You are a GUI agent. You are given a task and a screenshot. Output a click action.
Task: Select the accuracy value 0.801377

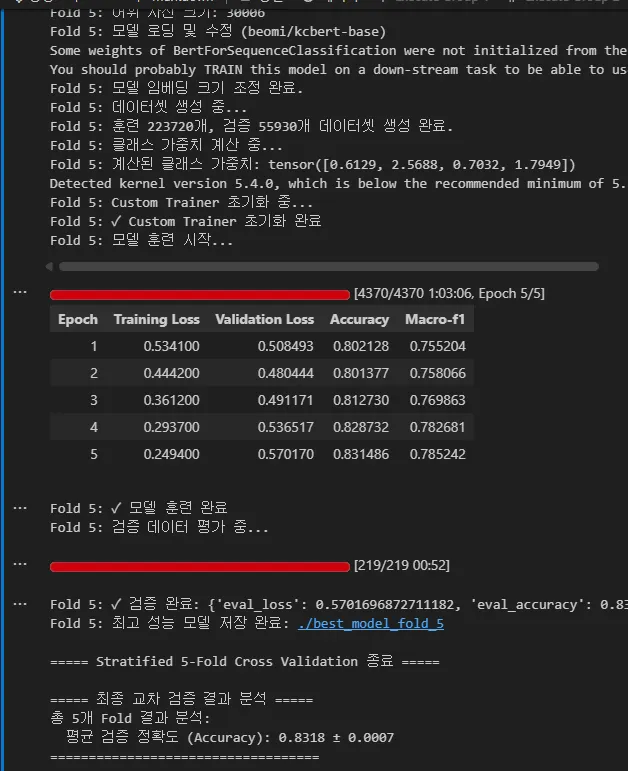(x=361, y=373)
